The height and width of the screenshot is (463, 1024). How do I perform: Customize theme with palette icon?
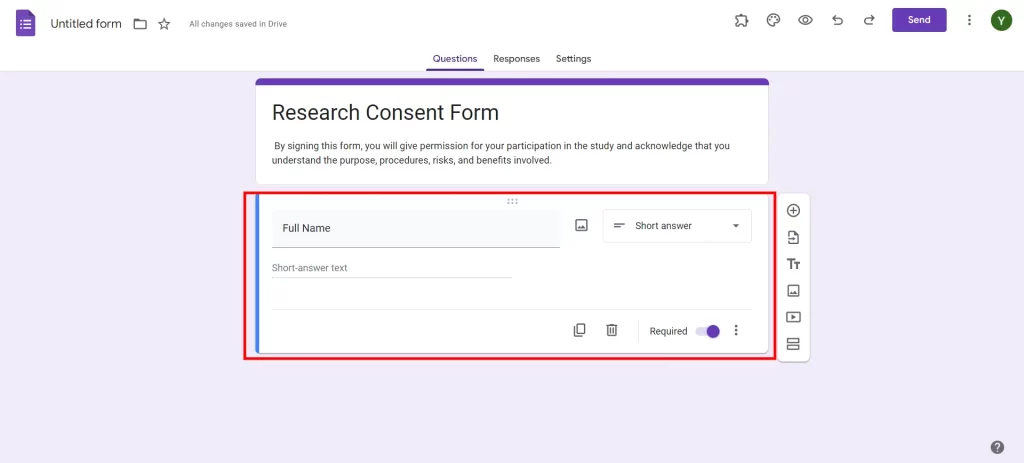pos(773,20)
